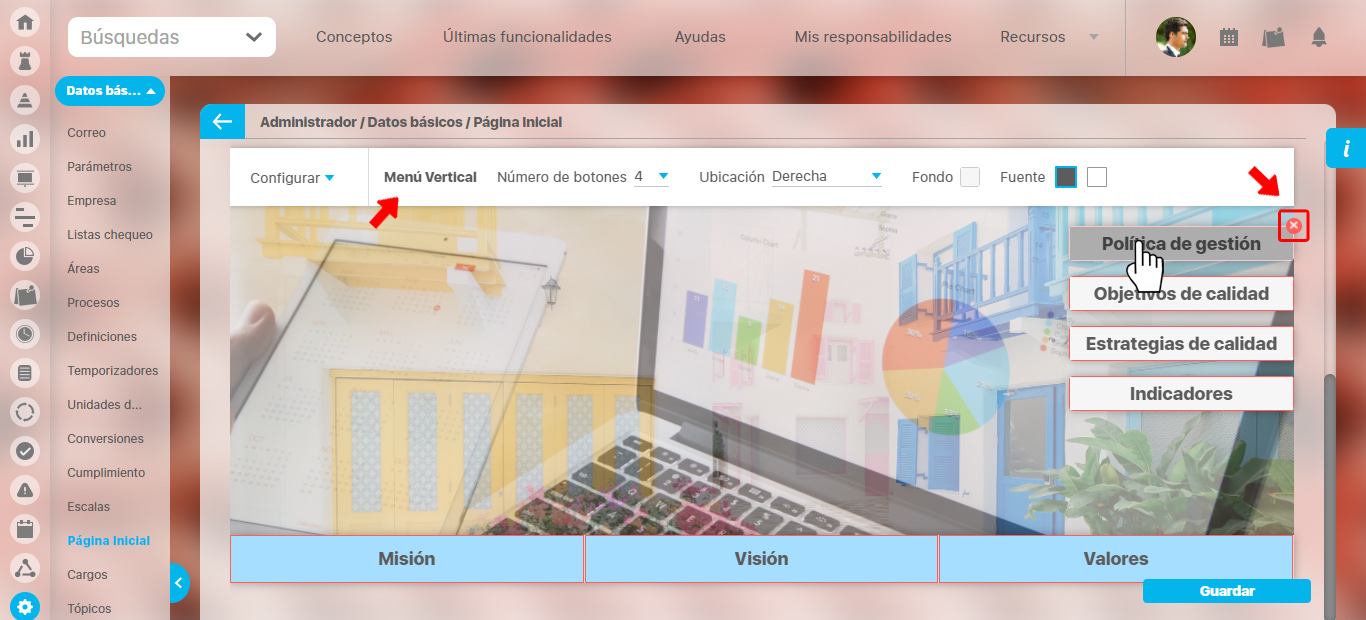Pick the Fondo background color swatch
Screen dimensions: 1366x620
pos(970,177)
